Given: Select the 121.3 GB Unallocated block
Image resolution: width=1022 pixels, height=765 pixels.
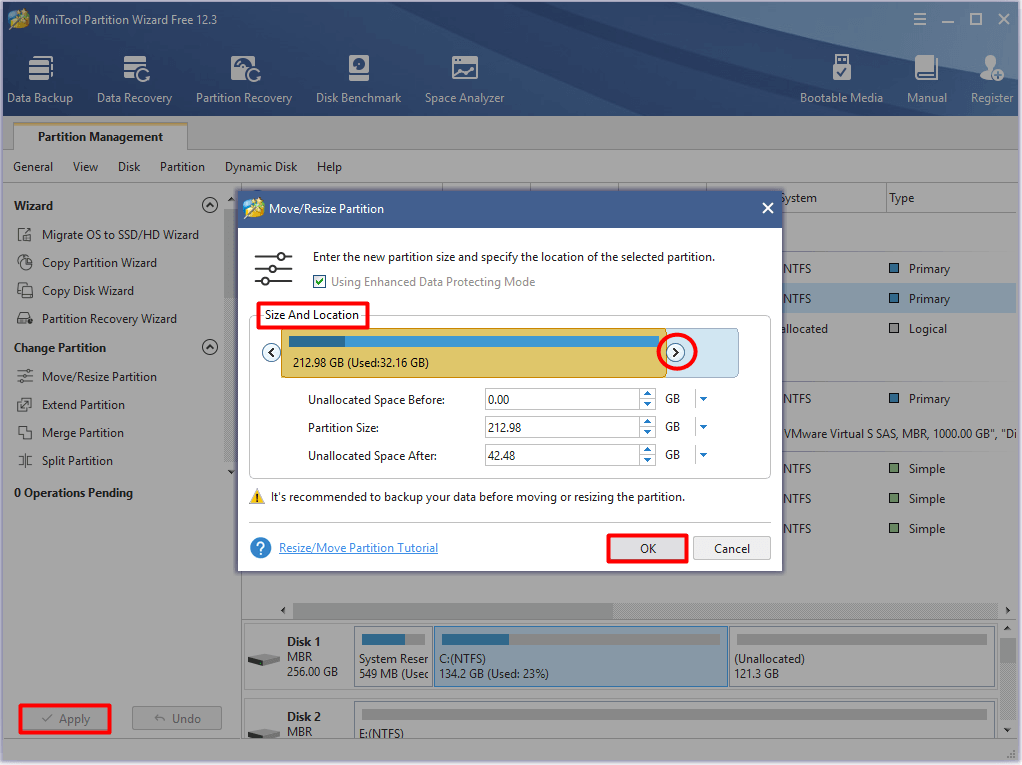Looking at the screenshot, I should tap(862, 657).
